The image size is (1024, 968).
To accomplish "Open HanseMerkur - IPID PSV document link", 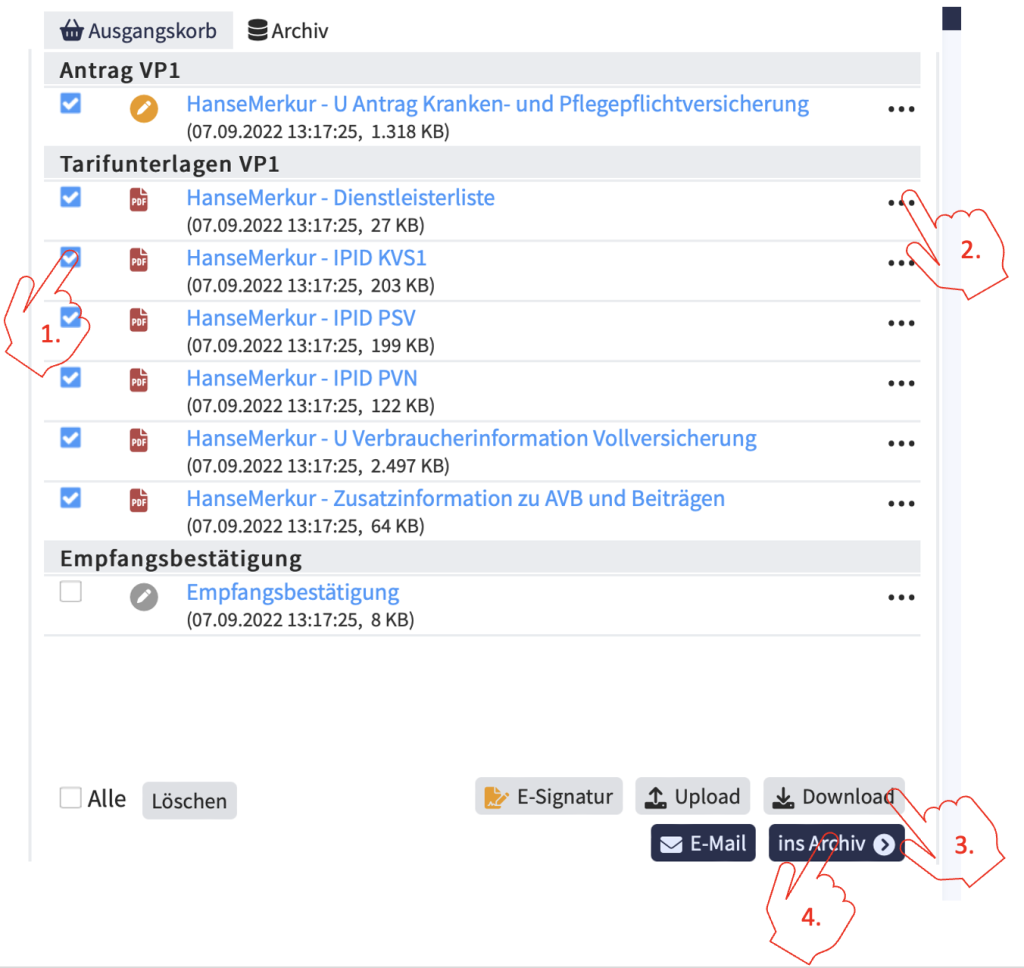I will tap(301, 318).
